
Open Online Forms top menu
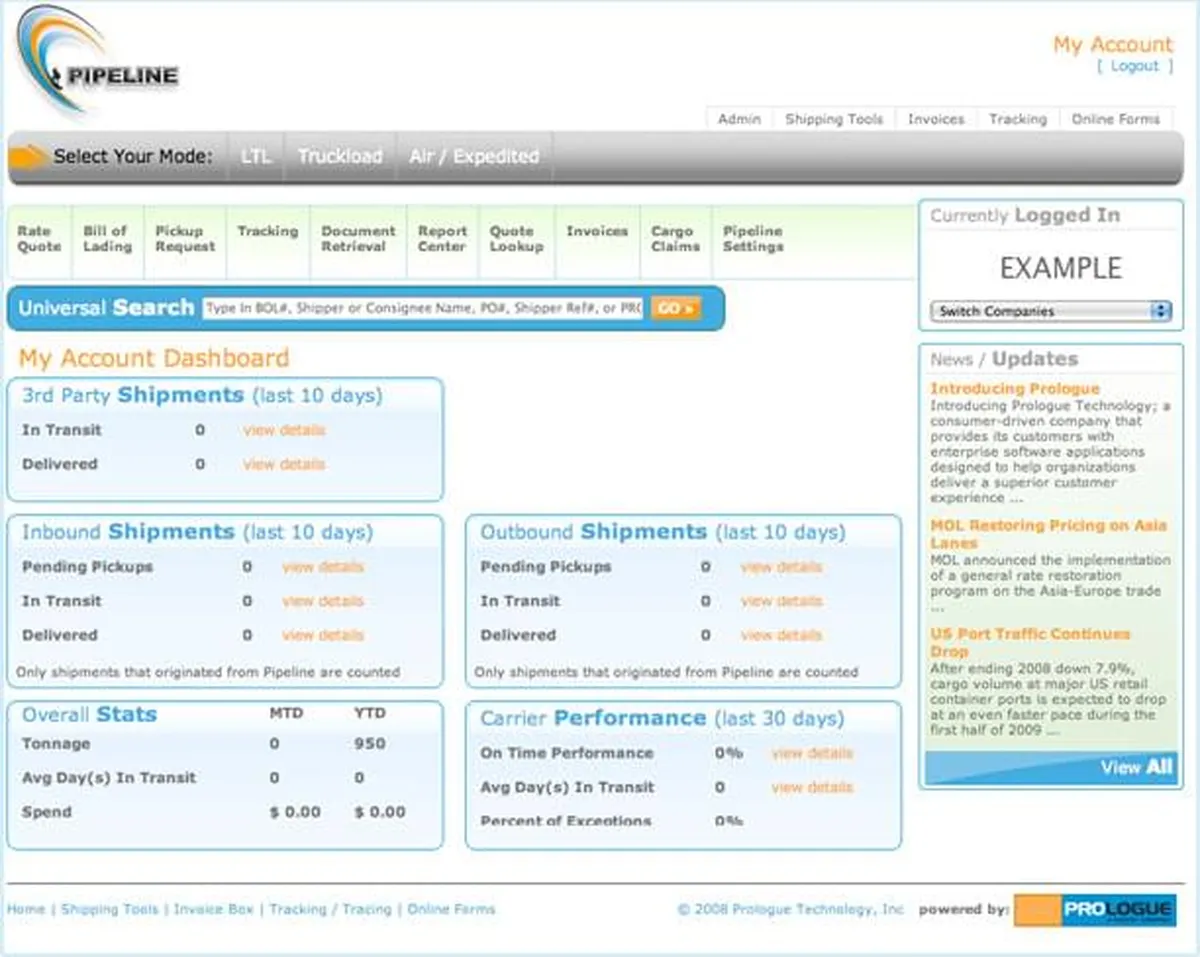[x=1115, y=118]
